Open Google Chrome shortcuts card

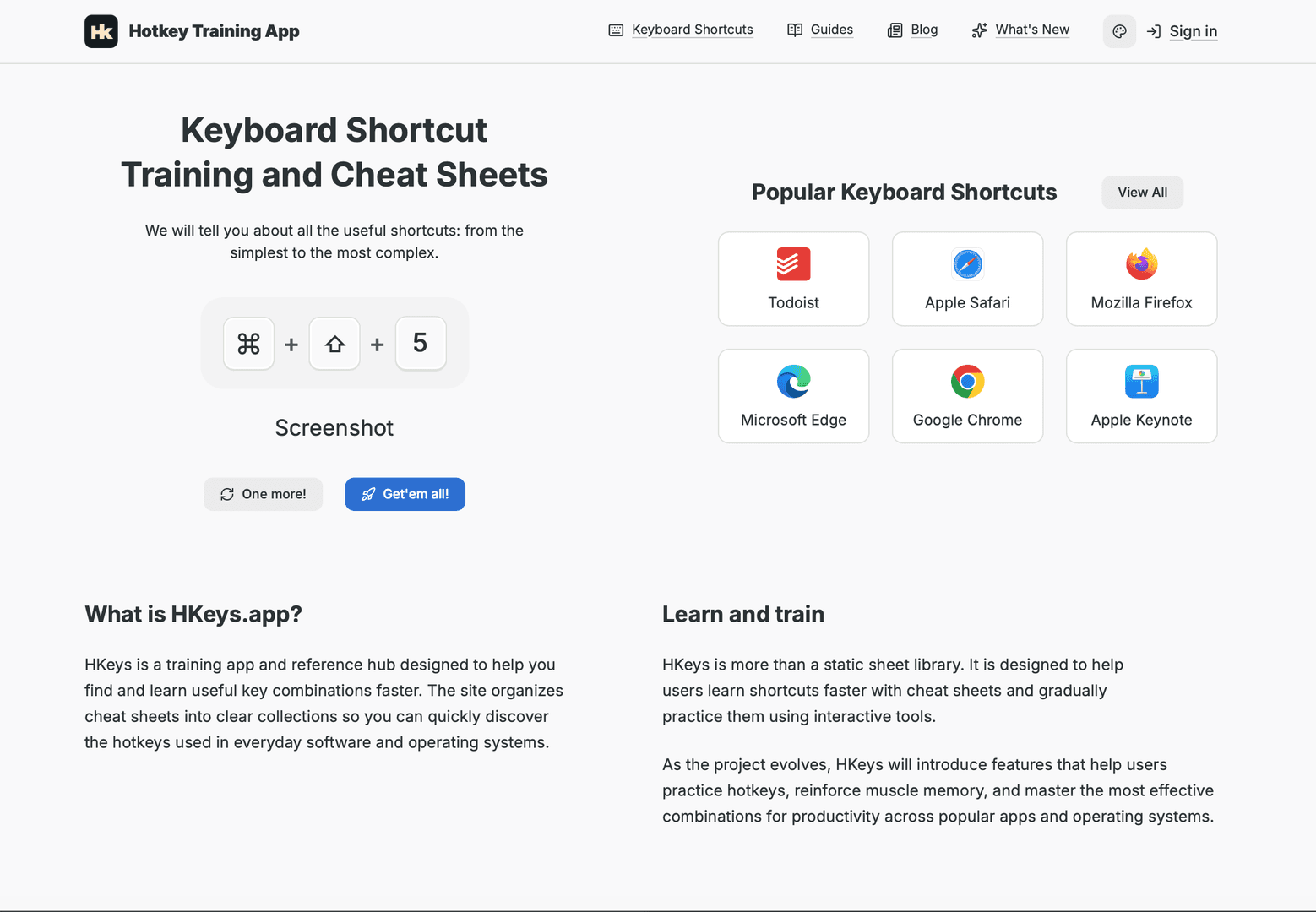[967, 396]
